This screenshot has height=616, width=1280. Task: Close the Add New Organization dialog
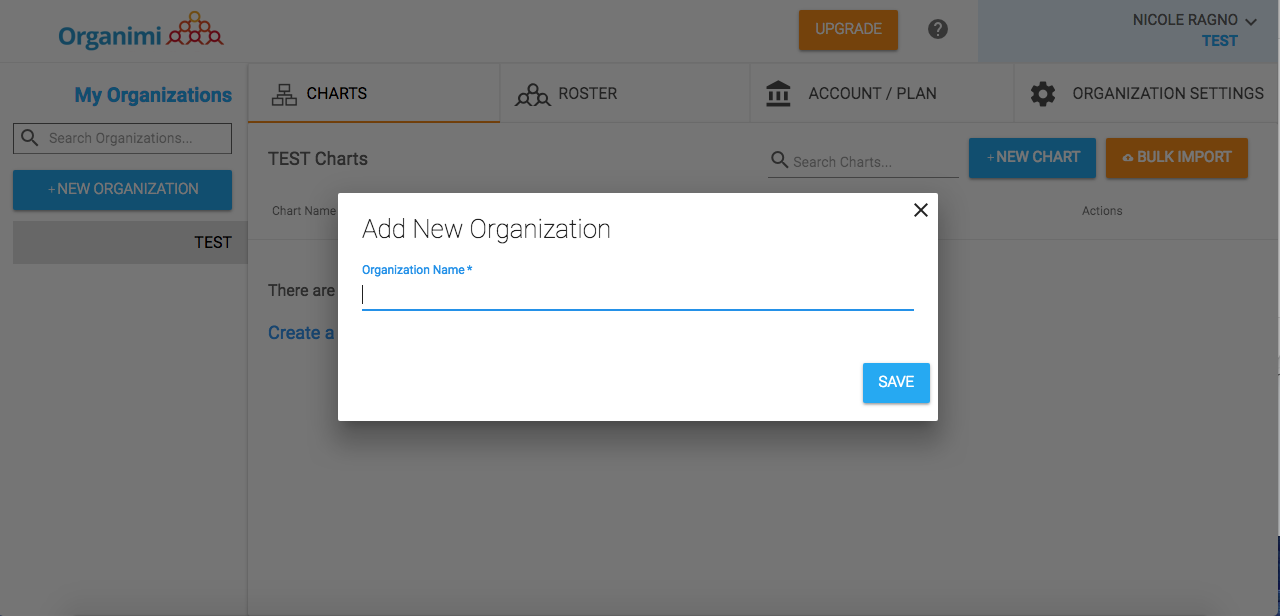[x=921, y=210]
